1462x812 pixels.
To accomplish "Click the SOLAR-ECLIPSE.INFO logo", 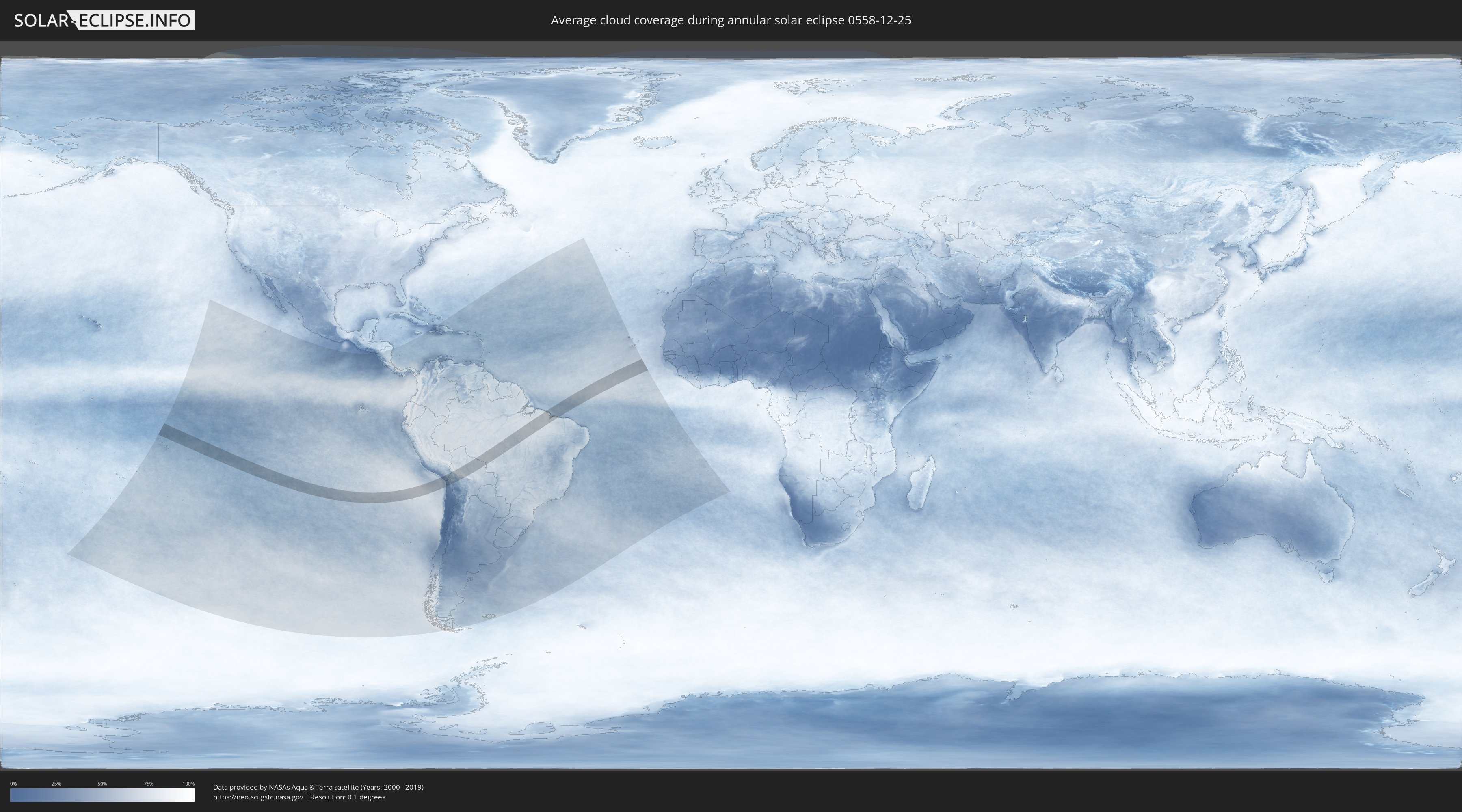I will tap(104, 20).
